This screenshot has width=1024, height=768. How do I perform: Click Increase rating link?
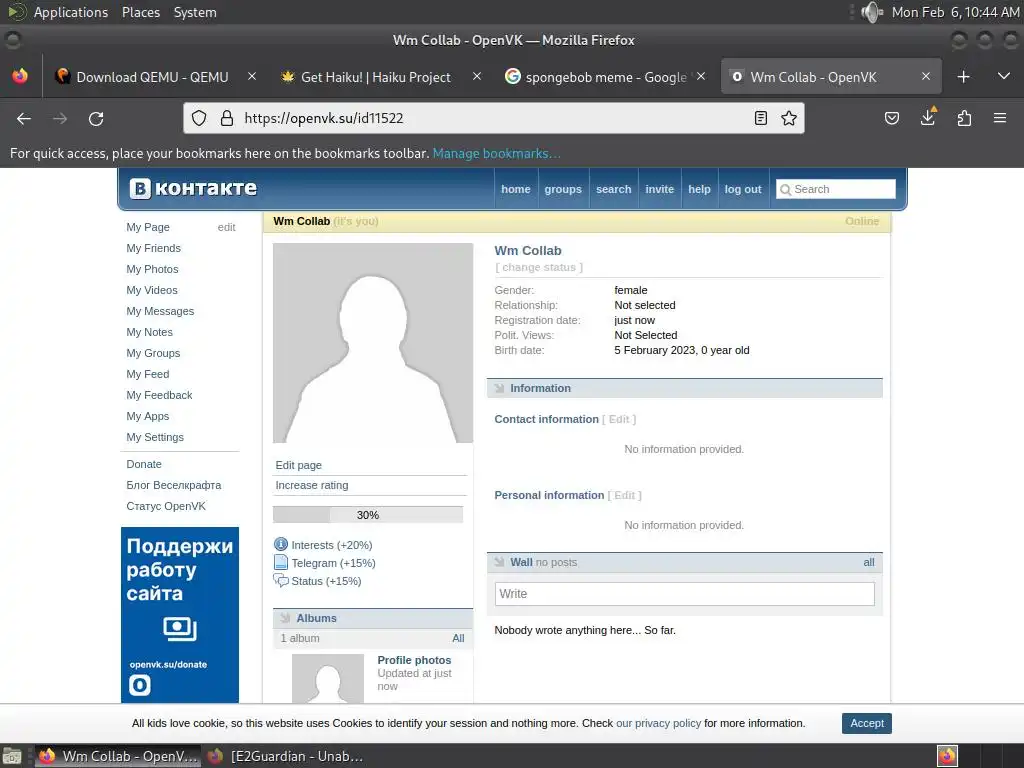click(x=312, y=485)
